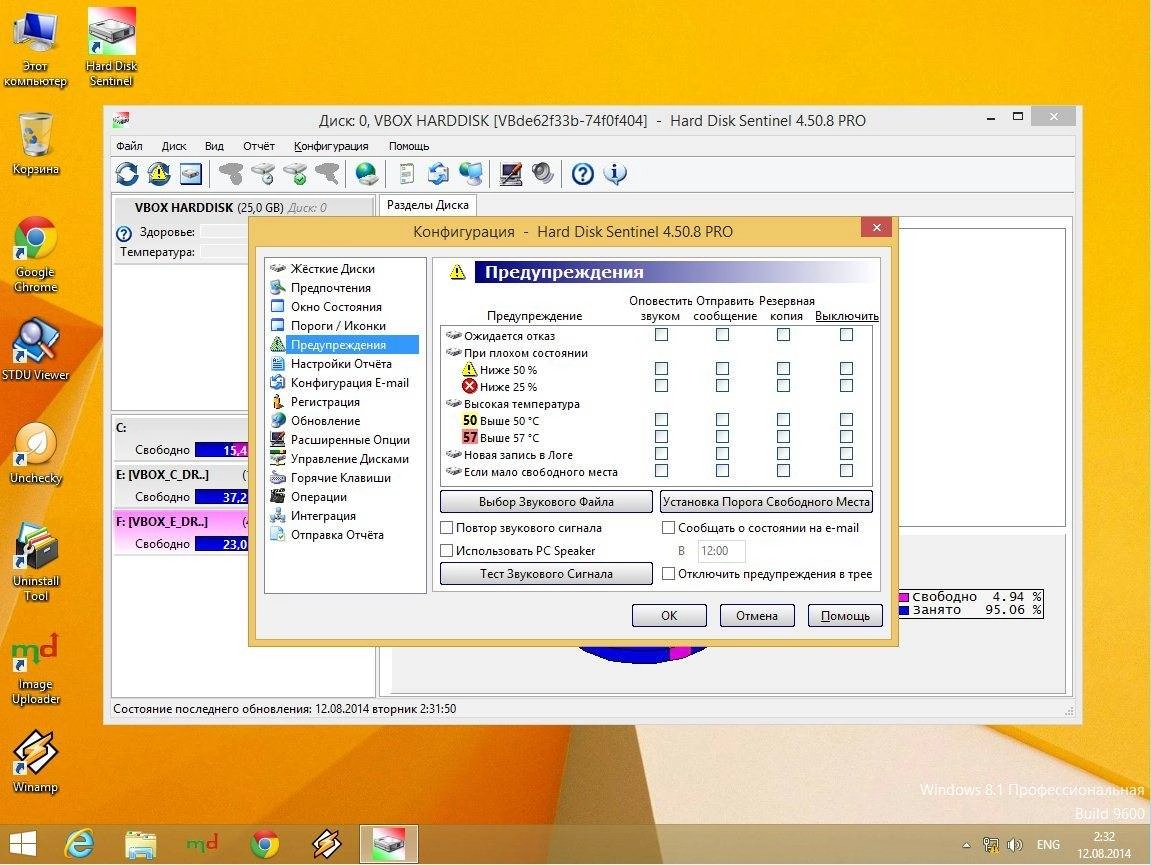This screenshot has height=865, width=1151.
Task: Check Выключить for Выше 50 °C
Action: tap(846, 419)
